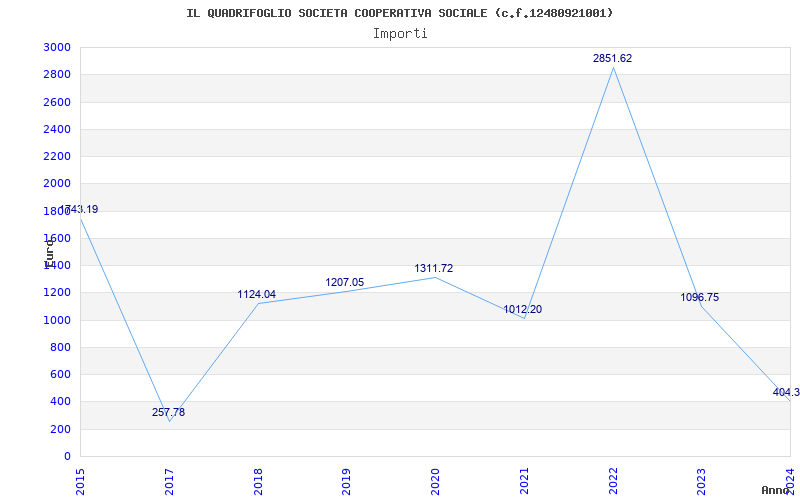Click the x-axis year 2018
This screenshot has width=800, height=500.
click(x=258, y=482)
